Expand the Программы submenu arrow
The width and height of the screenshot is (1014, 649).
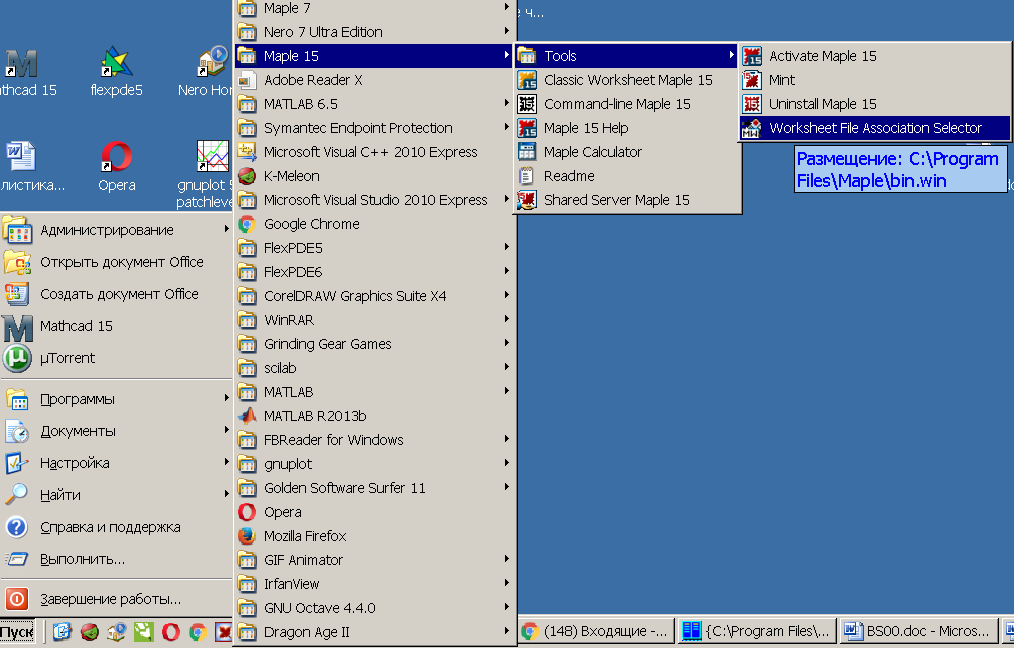click(226, 398)
